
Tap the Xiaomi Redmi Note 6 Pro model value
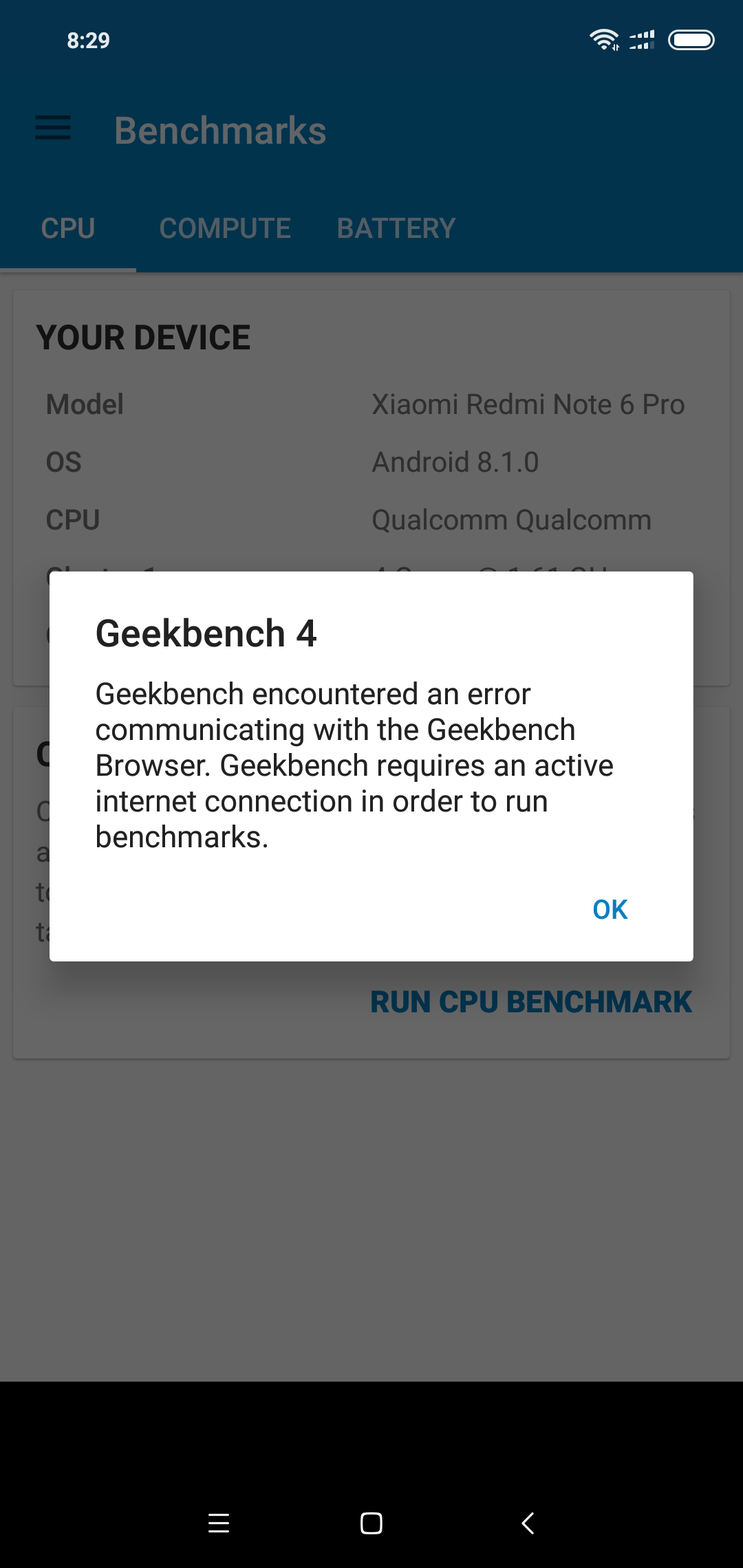click(528, 404)
